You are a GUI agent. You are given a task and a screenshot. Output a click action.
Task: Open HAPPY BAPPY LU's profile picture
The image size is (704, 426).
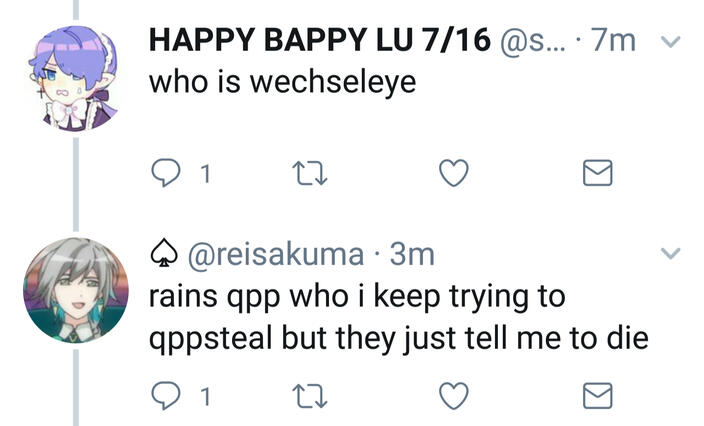pos(75,76)
